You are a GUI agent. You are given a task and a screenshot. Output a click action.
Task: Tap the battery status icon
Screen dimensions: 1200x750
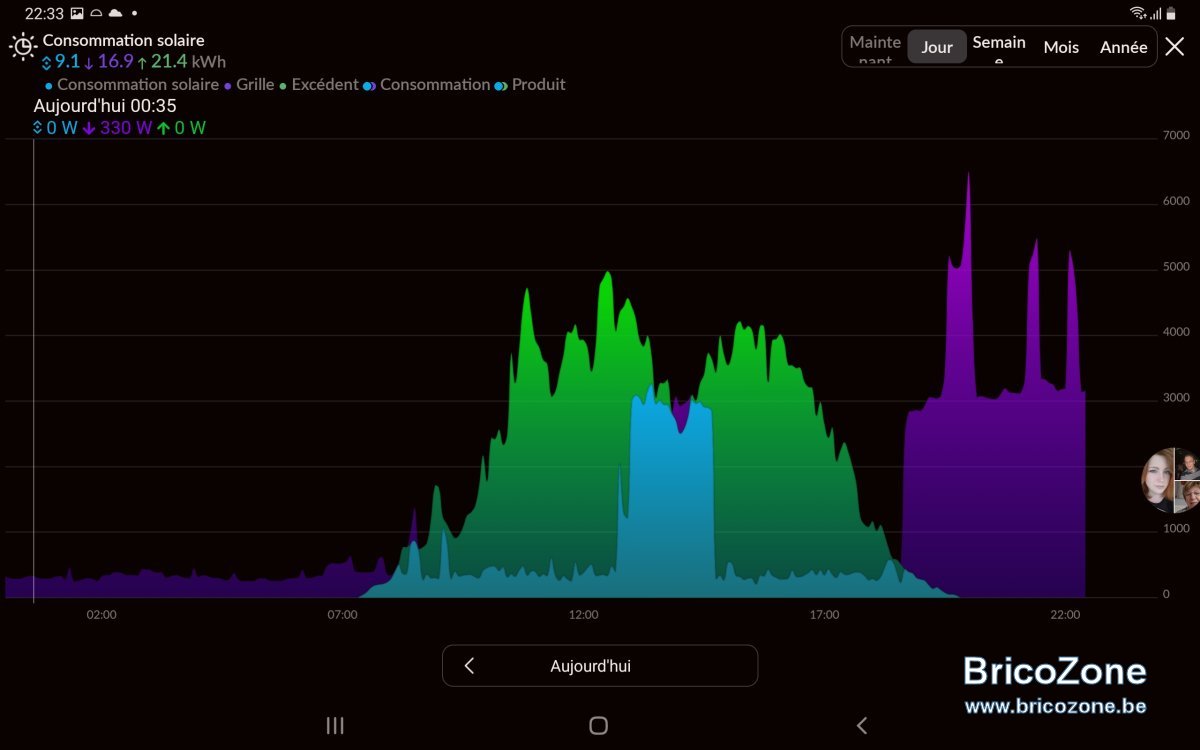click(x=1172, y=13)
